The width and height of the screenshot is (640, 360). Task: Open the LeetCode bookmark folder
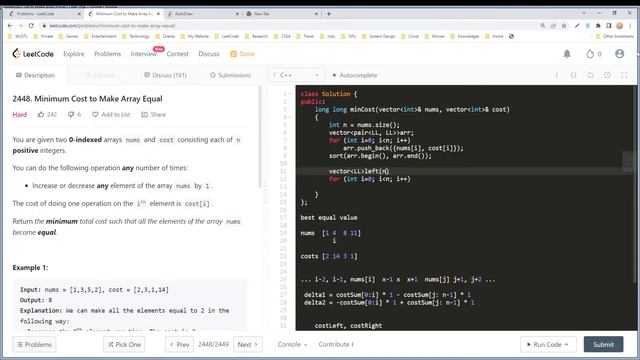227,36
